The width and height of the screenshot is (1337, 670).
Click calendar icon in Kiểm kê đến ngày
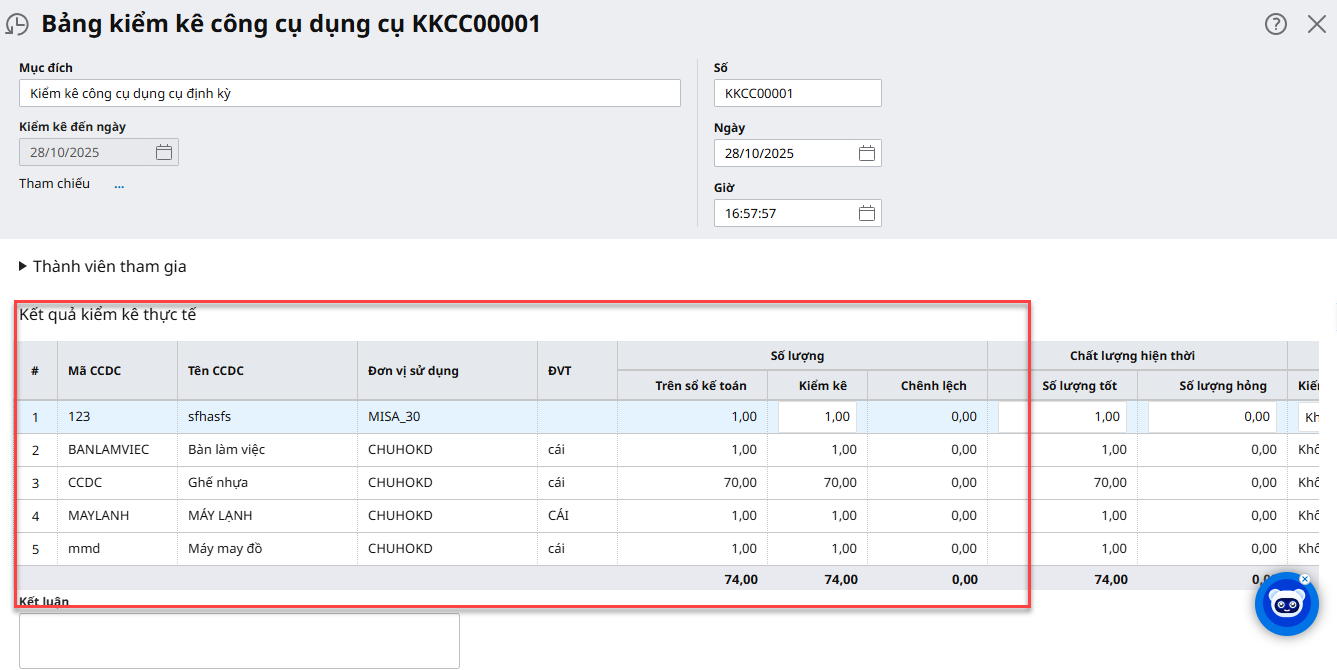(164, 153)
